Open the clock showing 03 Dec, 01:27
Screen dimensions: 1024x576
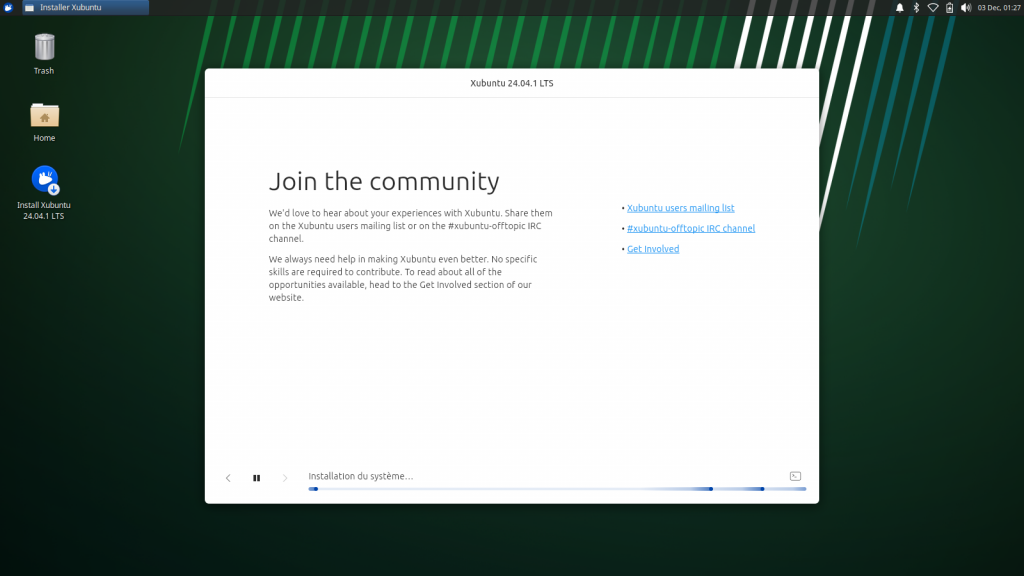998,7
